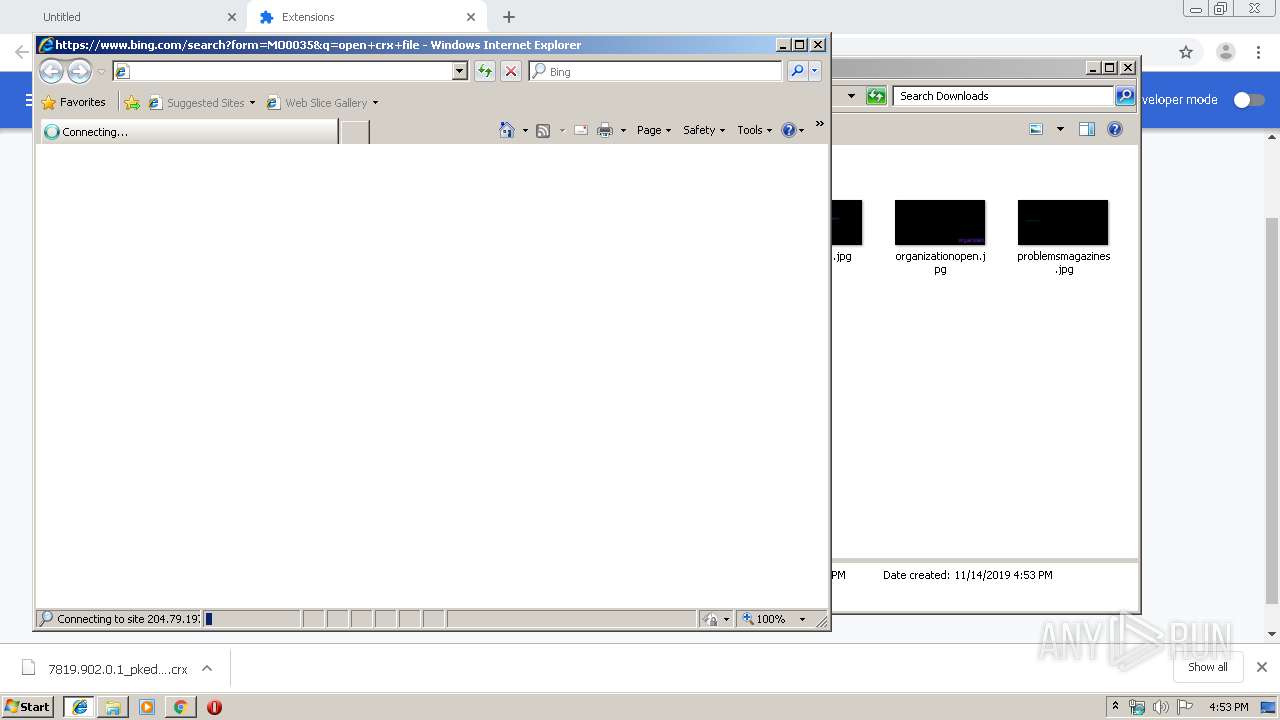Click the Refresh icon in Internet Explorer
Viewport: 1280px width, 720px height.
tap(485, 71)
